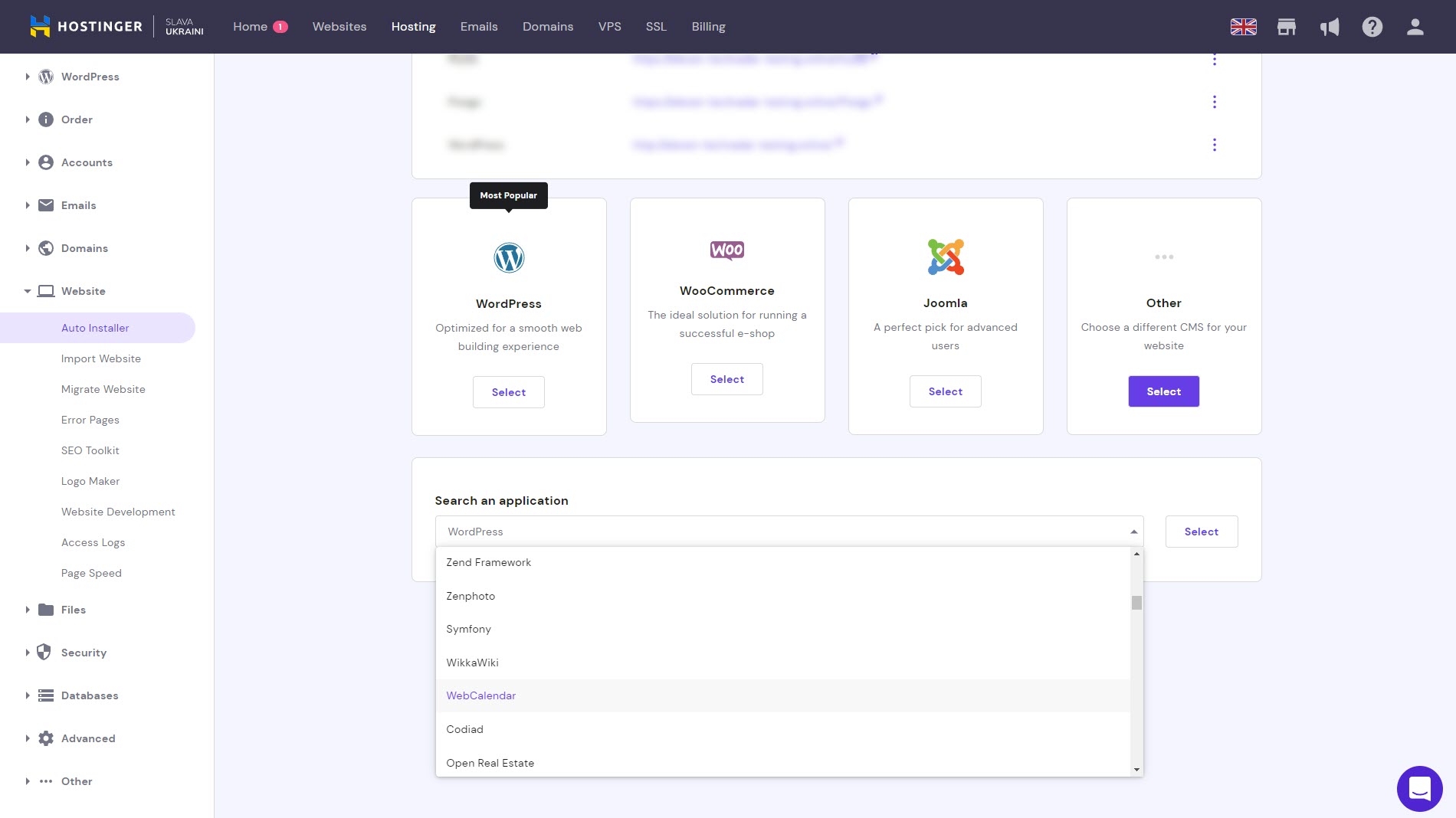Open SEO Toolkit in sidebar
Screen dimensions: 1456x818
[90, 450]
